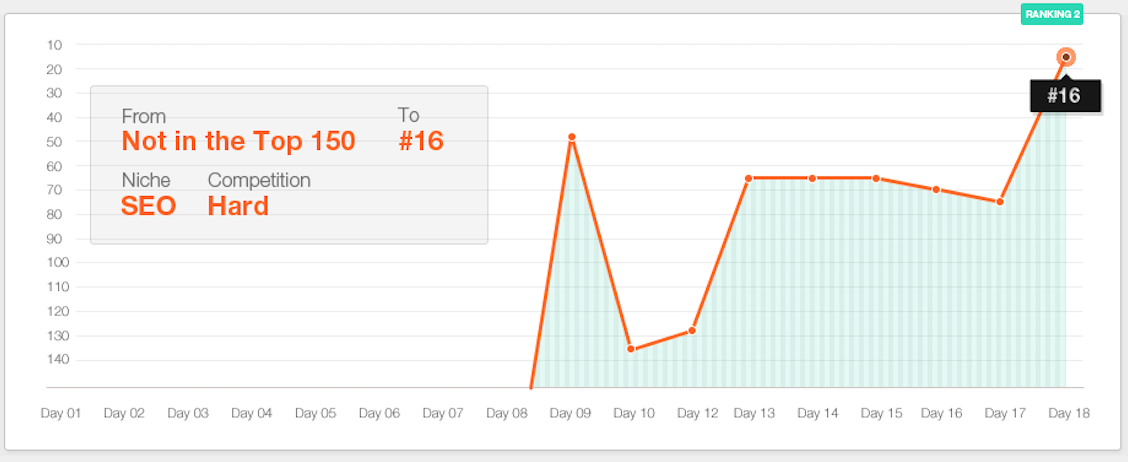1128x462 pixels.
Task: Click the 10 label on y-axis
Action: point(55,45)
